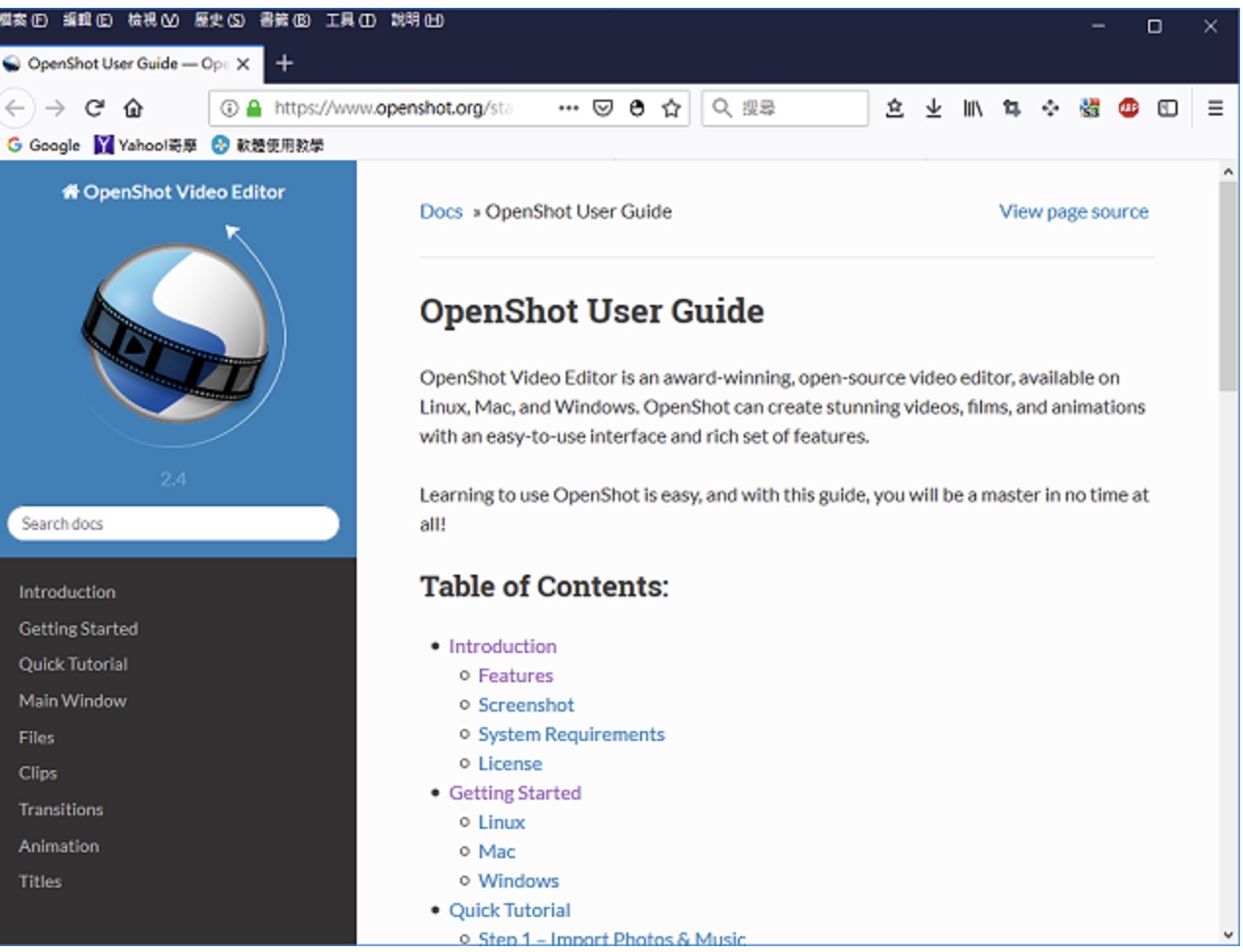
Task: Open the Windows link
Action: coord(518,881)
